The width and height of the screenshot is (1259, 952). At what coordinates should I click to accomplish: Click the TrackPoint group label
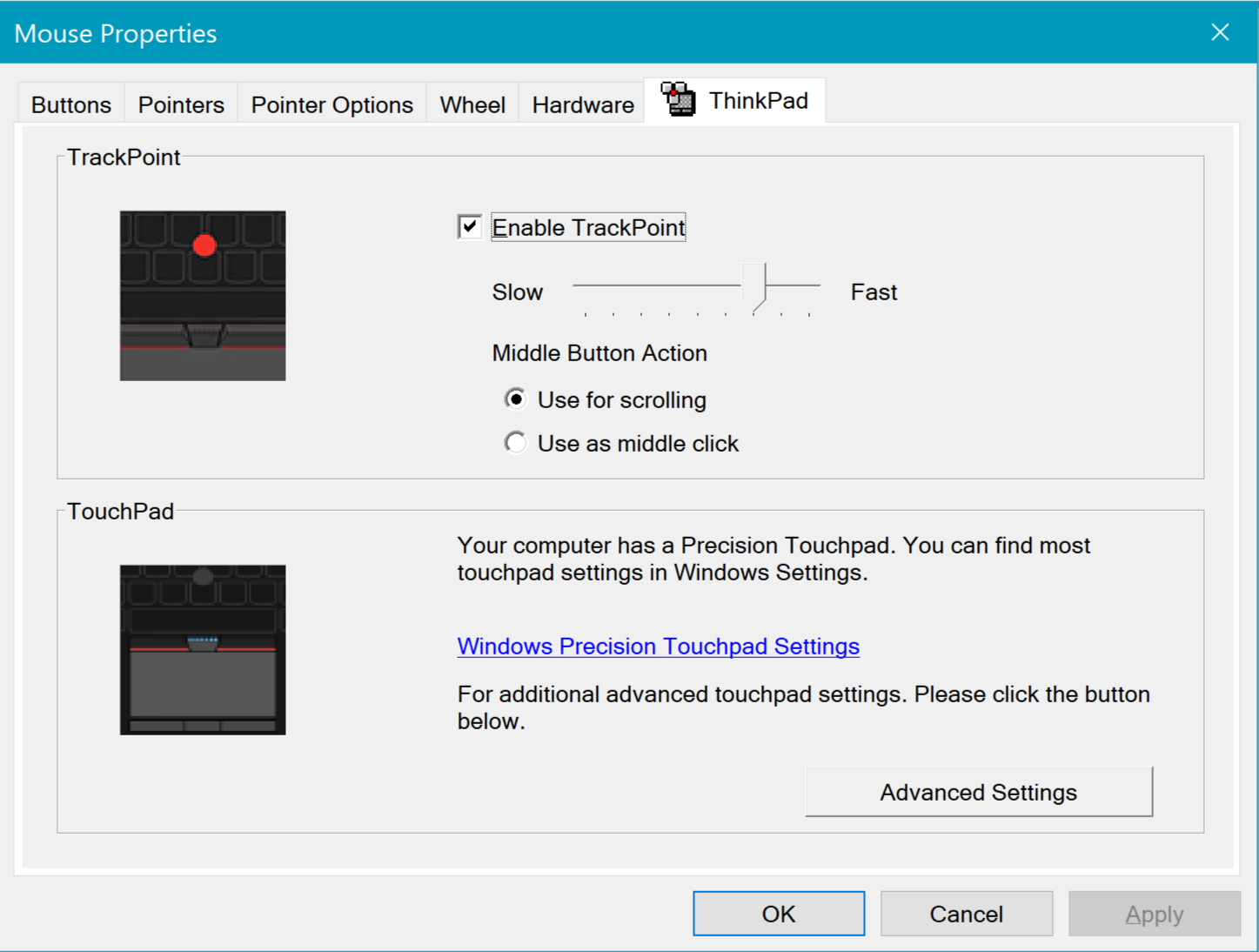(124, 158)
